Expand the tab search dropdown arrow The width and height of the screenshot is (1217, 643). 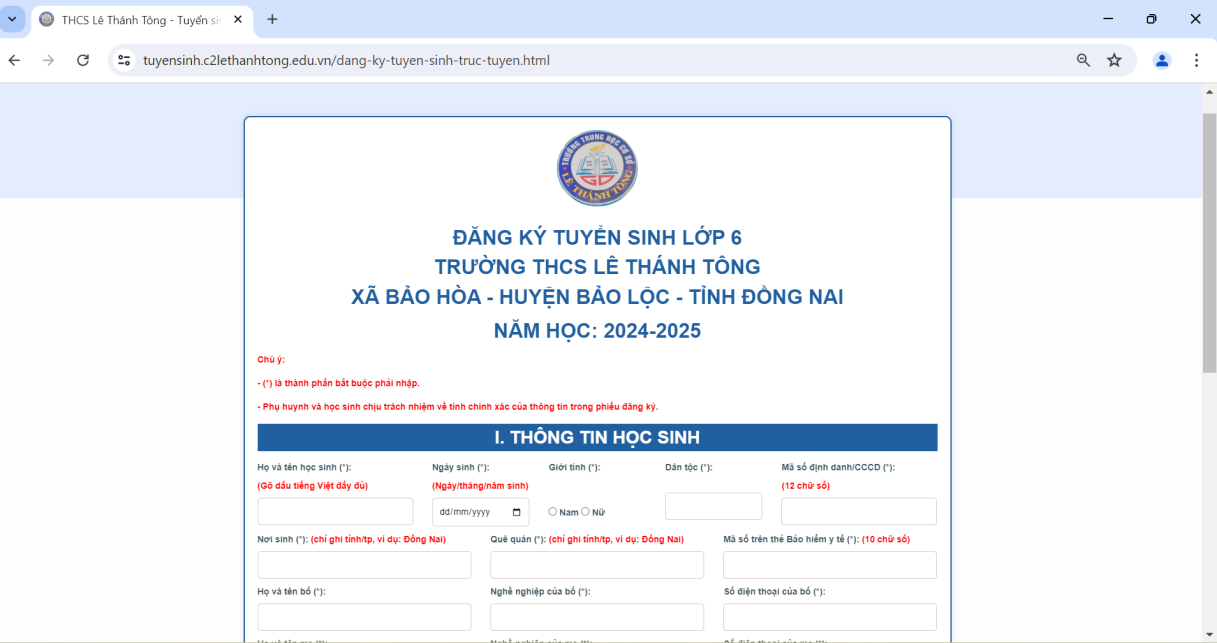tap(12, 19)
